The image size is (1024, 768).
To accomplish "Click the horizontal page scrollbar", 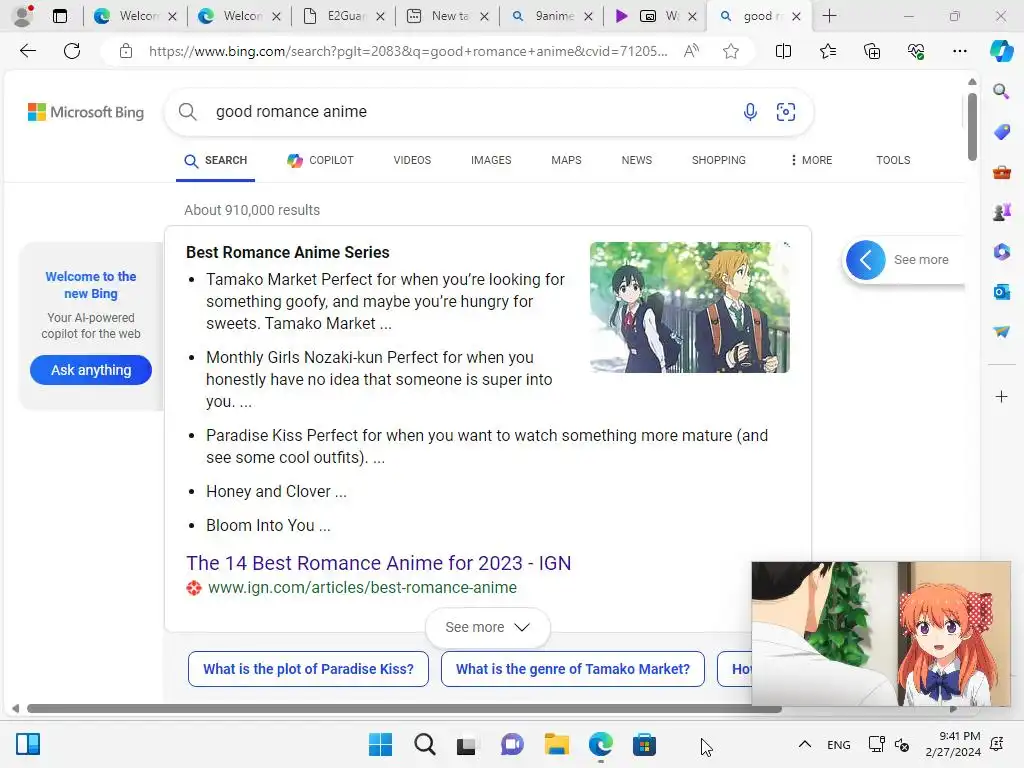I will (x=404, y=709).
